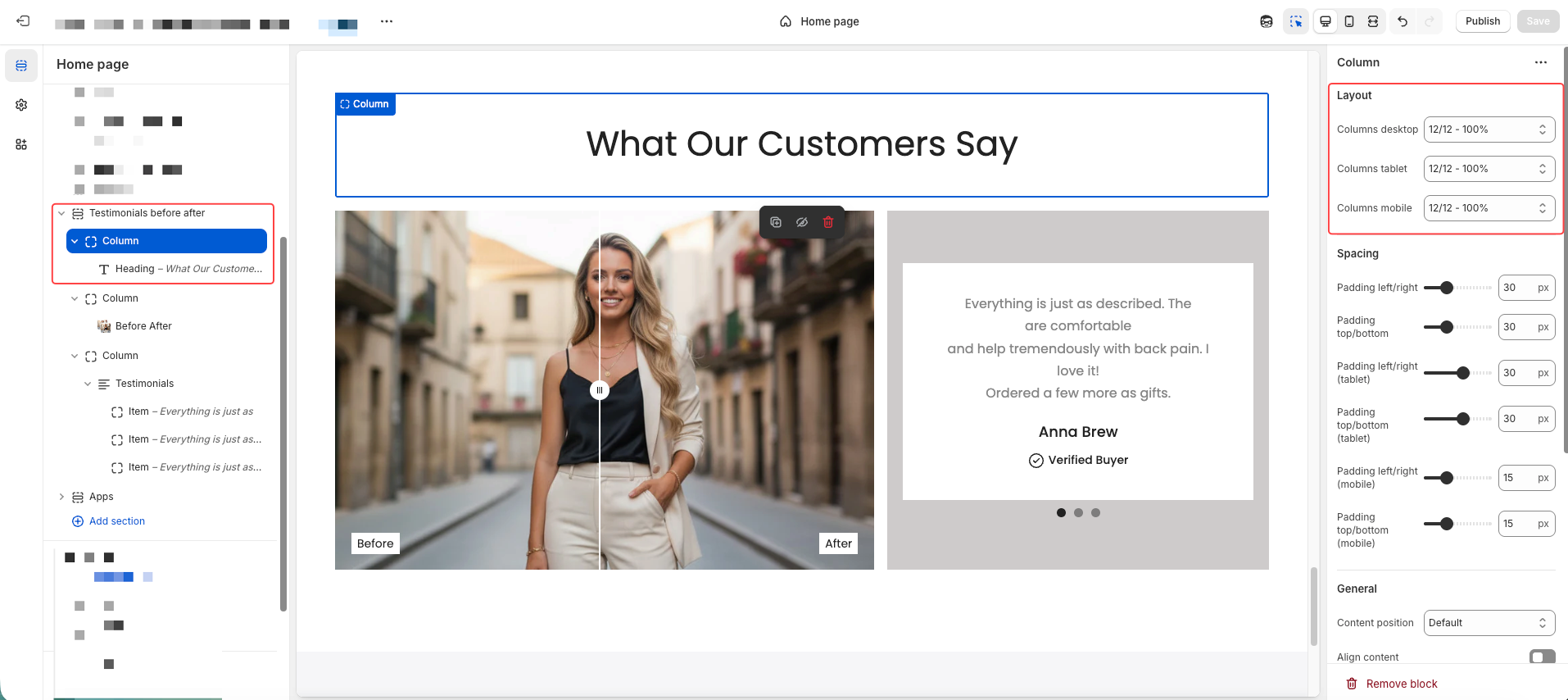Screen dimensions: 1568x700
Task: Click duplicate icon in floating toolbar
Action: point(776,222)
